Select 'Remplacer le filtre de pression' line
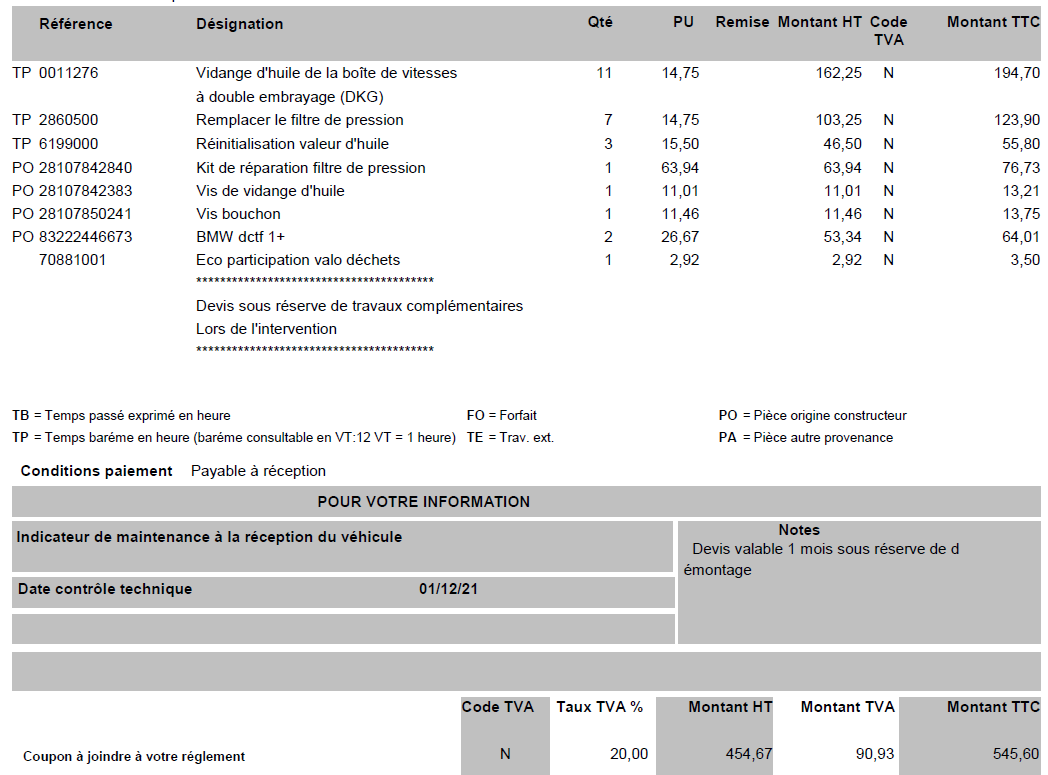The width and height of the screenshot is (1048, 775). [x=299, y=120]
